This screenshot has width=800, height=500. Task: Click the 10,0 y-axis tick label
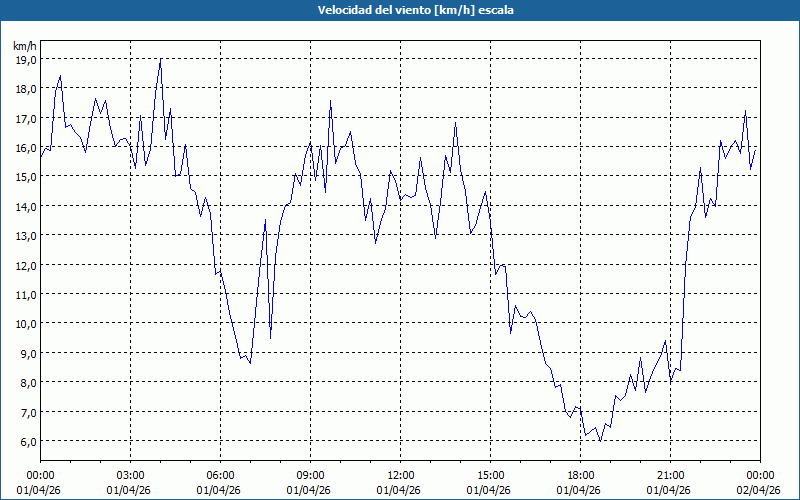(26, 324)
